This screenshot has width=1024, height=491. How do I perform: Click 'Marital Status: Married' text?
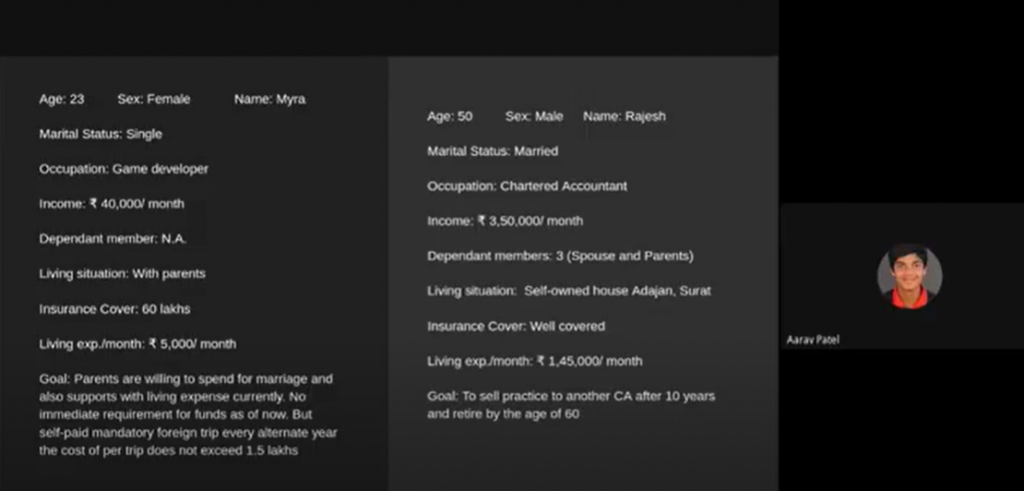(492, 151)
